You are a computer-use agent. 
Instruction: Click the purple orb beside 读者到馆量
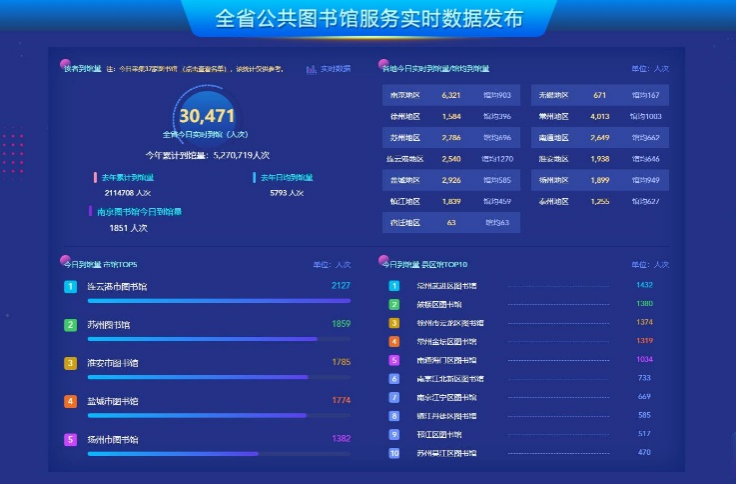pos(65,65)
